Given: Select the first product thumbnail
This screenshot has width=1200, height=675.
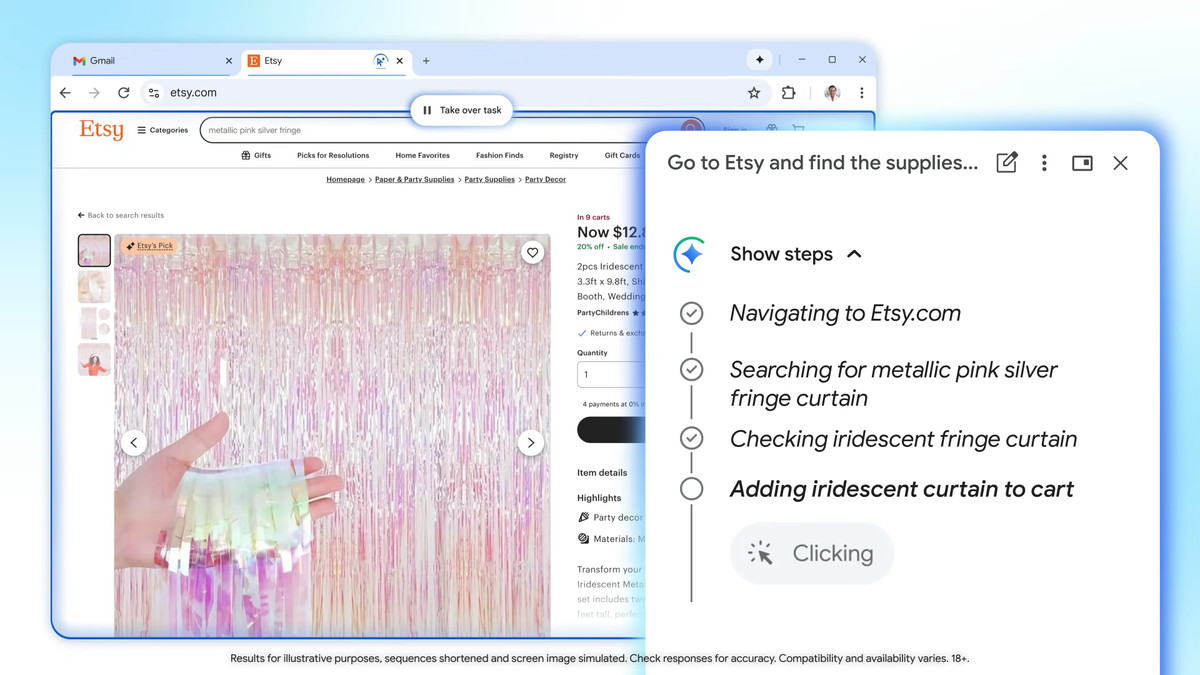Looking at the screenshot, I should [94, 250].
